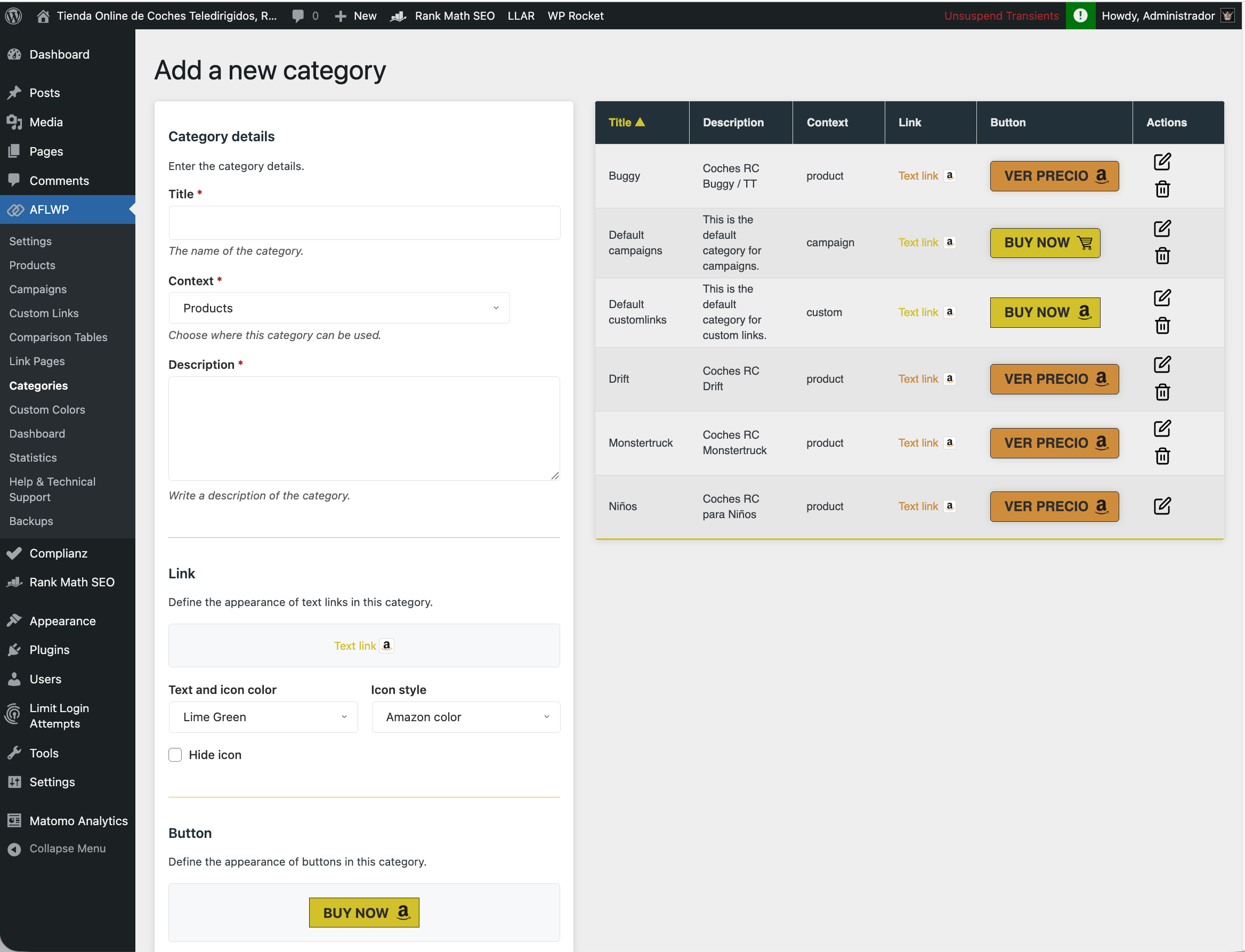Open the Context dropdown showing Products
1245x952 pixels.
(x=339, y=308)
